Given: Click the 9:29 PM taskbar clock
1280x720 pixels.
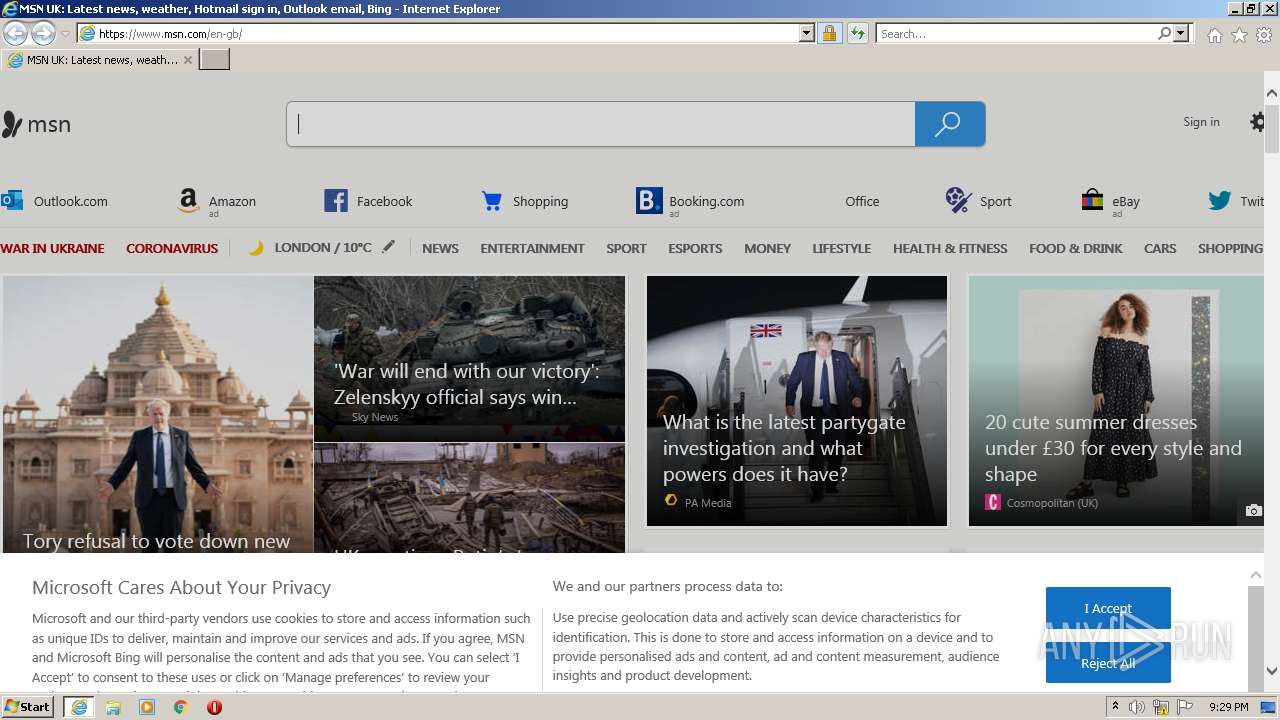Looking at the screenshot, I should (x=1229, y=707).
